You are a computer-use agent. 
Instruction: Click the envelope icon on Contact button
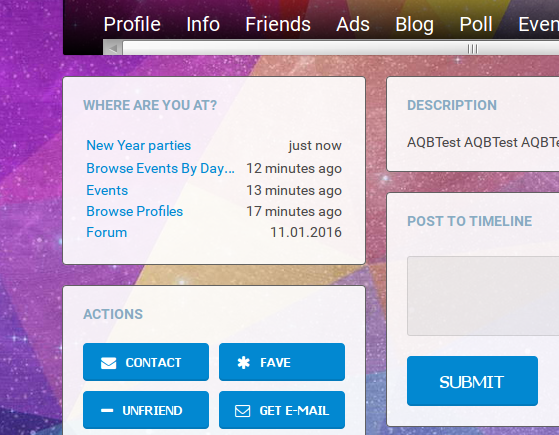pos(108,363)
